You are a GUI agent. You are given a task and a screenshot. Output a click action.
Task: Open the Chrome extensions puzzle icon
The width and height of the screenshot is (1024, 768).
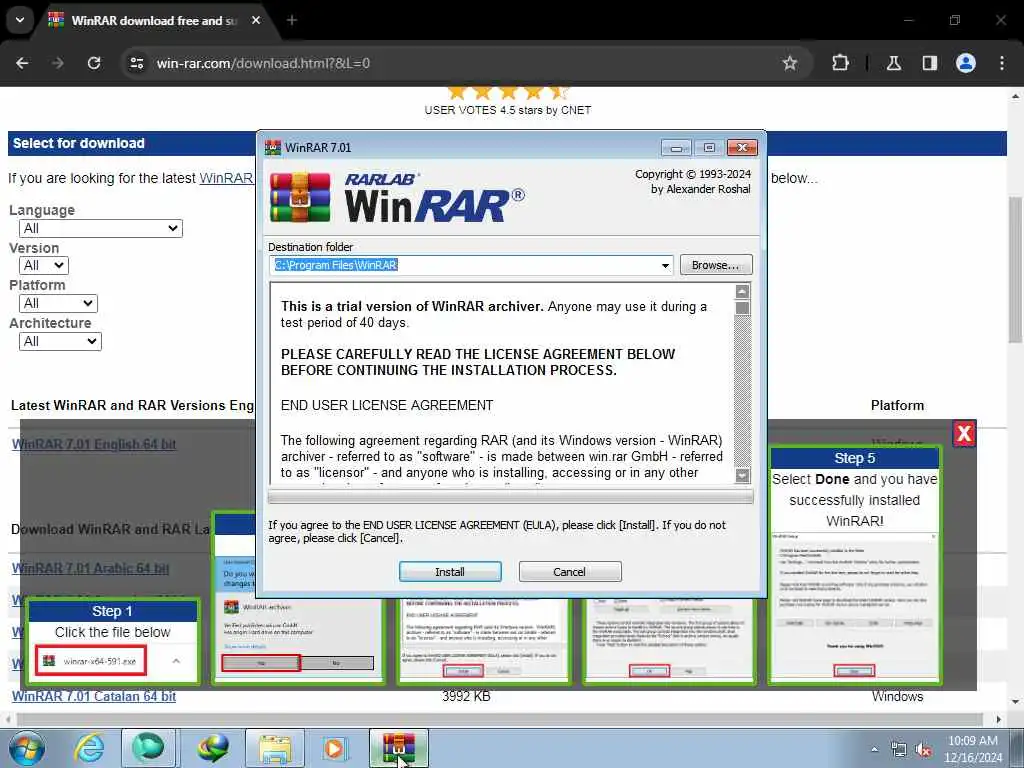click(x=840, y=63)
